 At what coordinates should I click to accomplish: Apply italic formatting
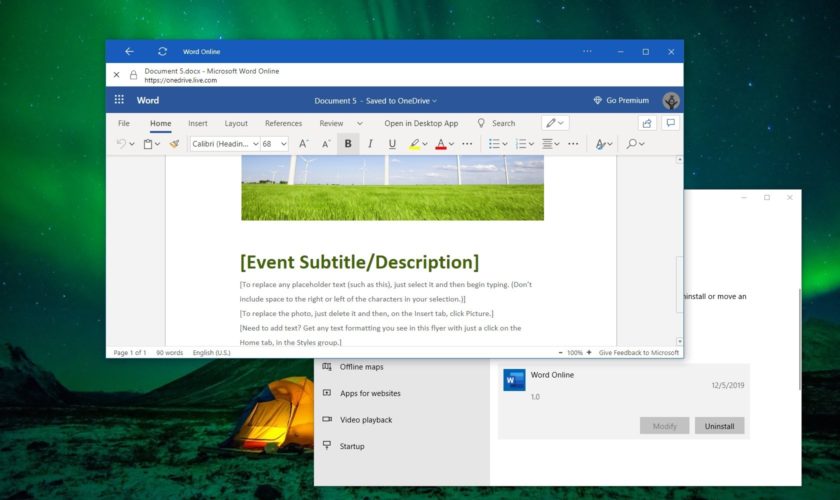[x=370, y=144]
